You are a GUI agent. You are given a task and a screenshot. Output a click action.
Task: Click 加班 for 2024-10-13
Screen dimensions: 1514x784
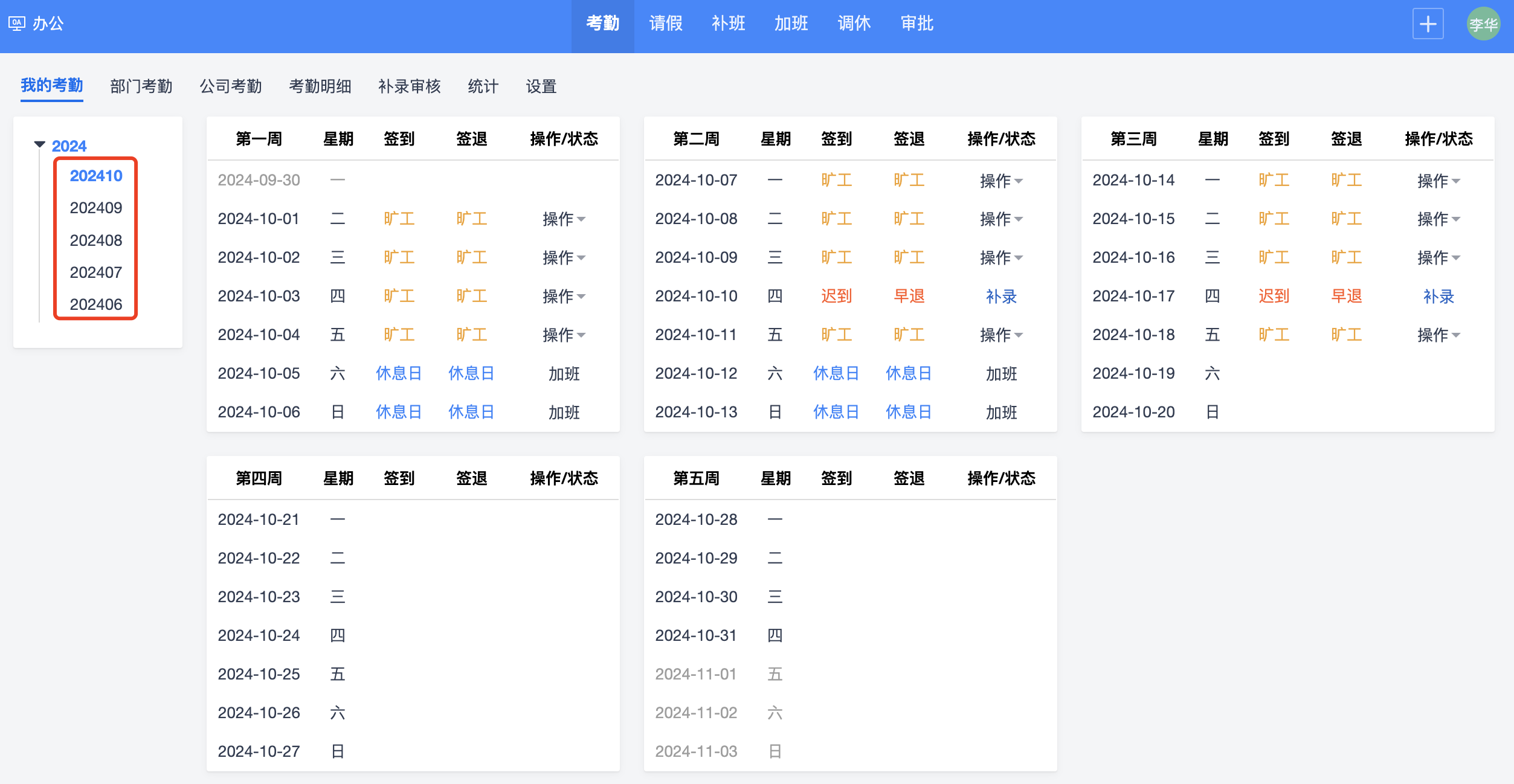tap(1001, 412)
